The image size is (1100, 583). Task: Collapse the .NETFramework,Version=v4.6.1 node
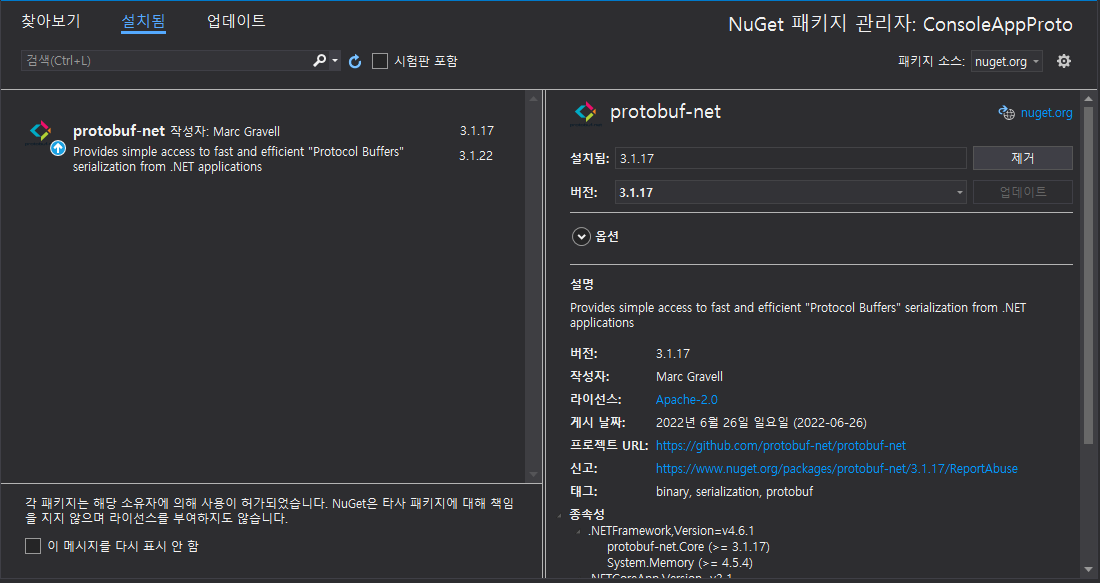click(579, 532)
